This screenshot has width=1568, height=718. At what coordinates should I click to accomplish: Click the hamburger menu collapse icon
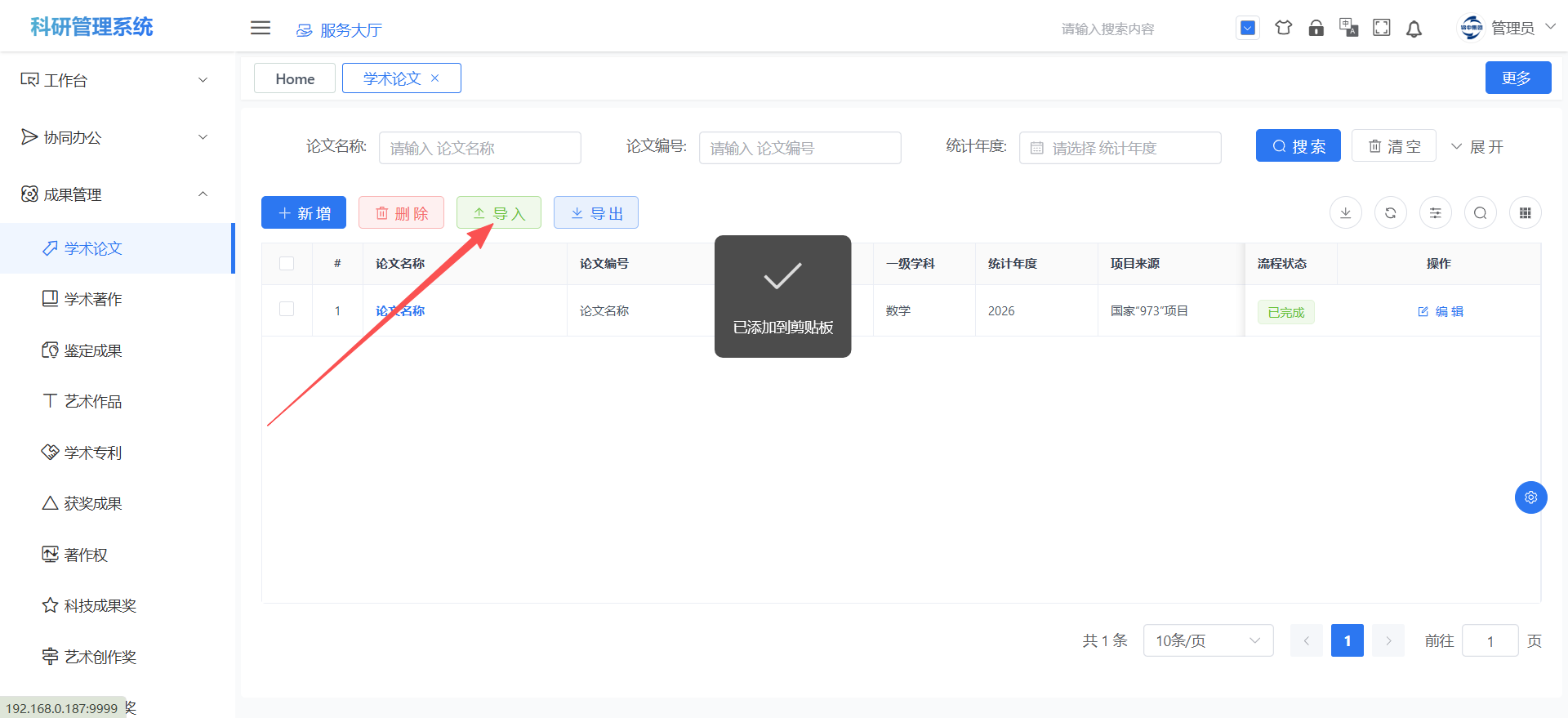tap(261, 28)
